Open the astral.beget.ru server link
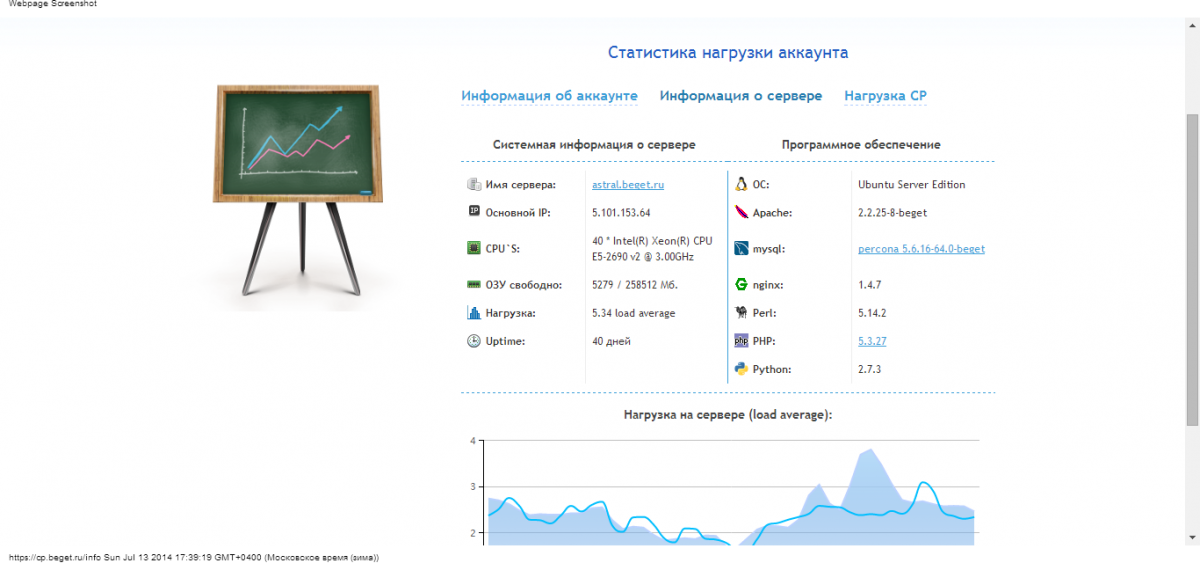Viewport: 1200px width, 563px height. coord(628,185)
